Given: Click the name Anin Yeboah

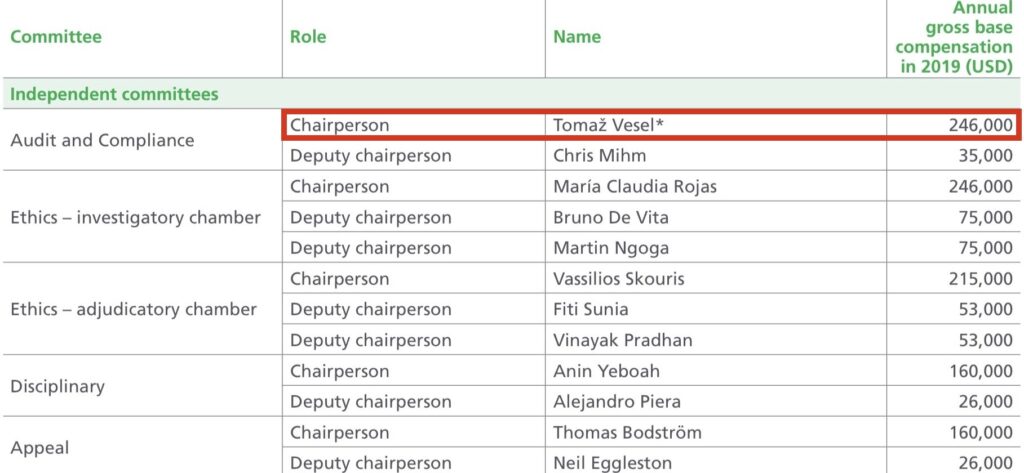Looking at the screenshot, I should click(x=606, y=371).
